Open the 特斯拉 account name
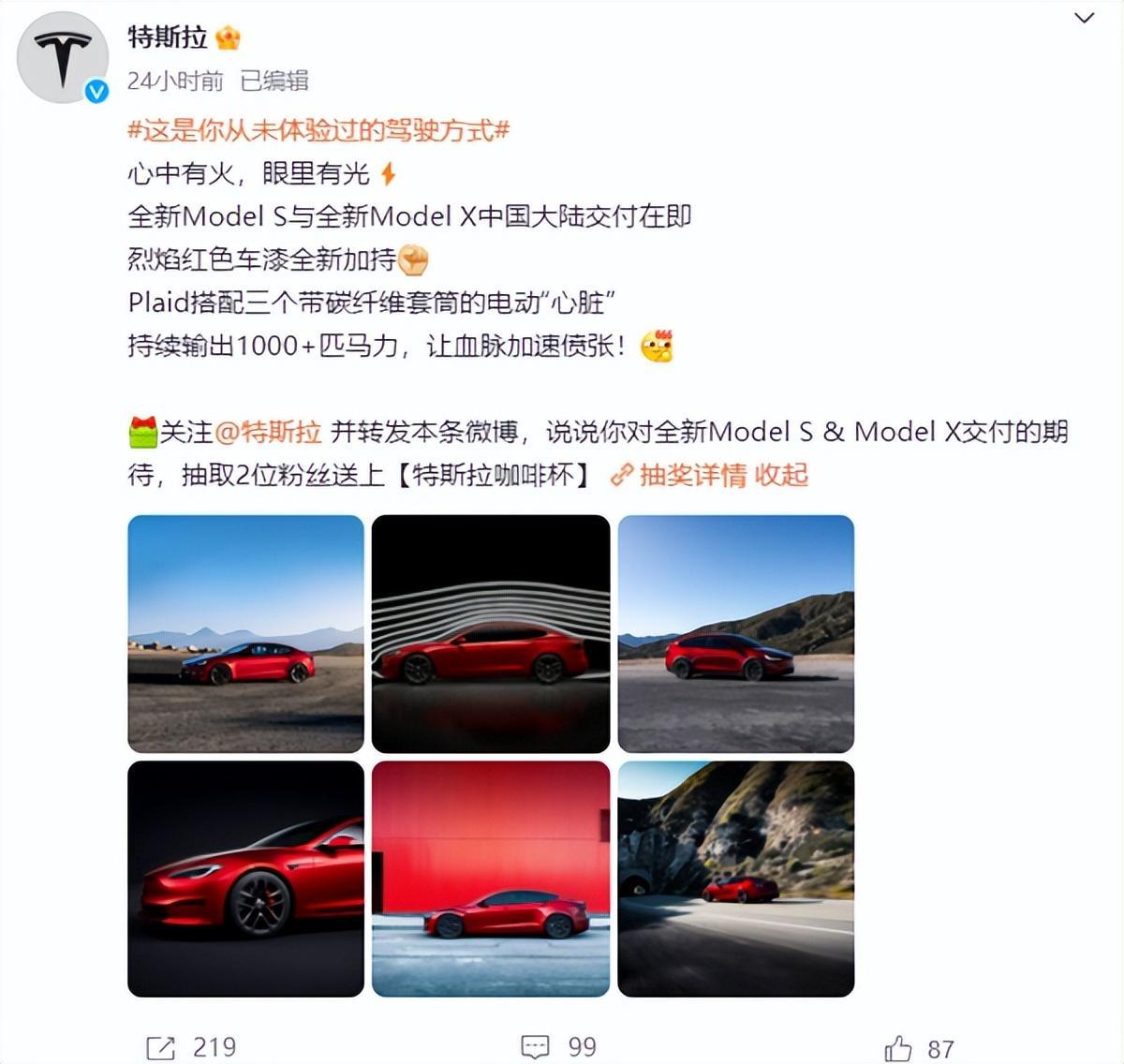This screenshot has width=1124, height=1064. [x=168, y=37]
